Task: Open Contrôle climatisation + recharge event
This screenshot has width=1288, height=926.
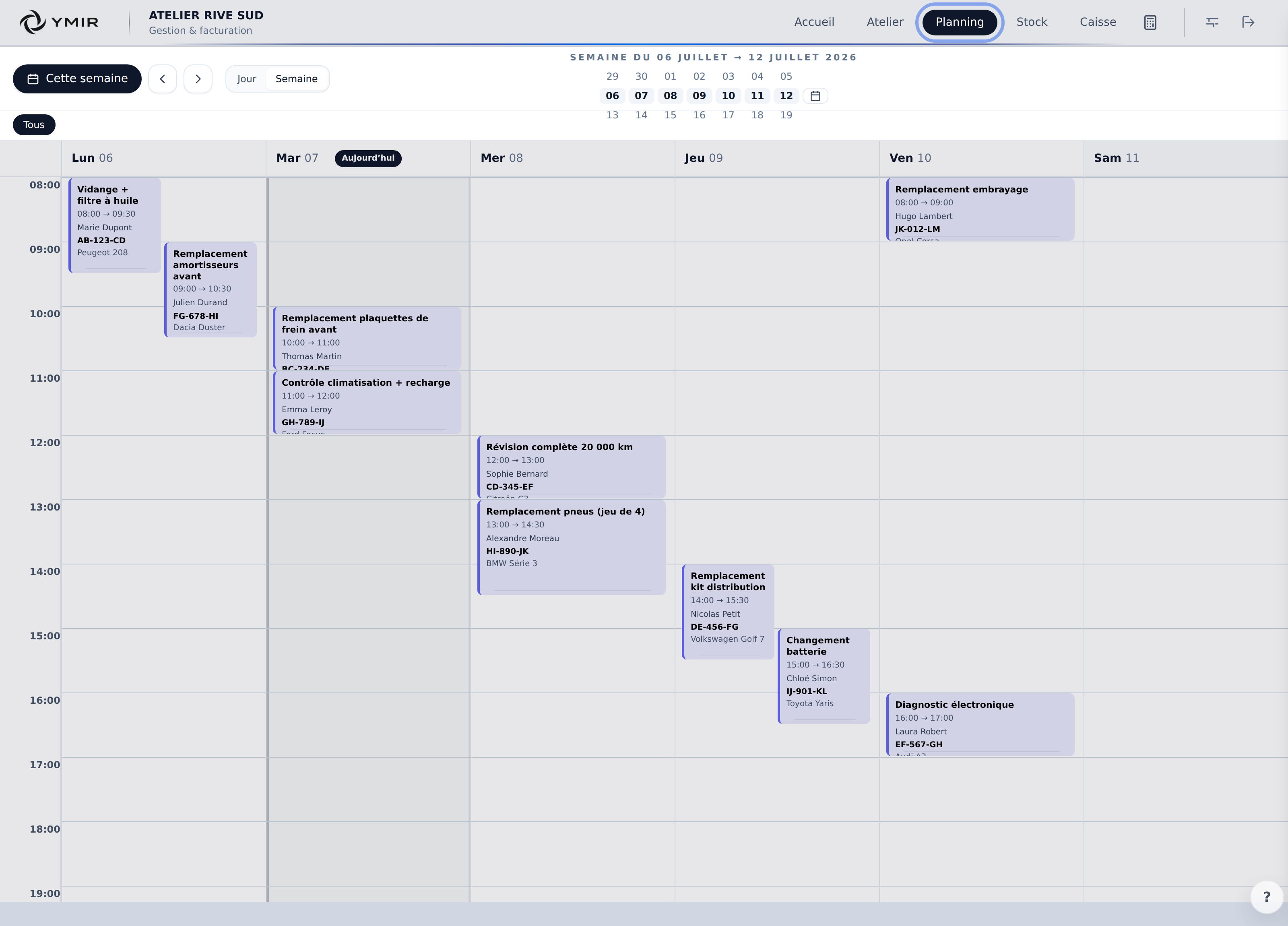Action: [x=367, y=403]
